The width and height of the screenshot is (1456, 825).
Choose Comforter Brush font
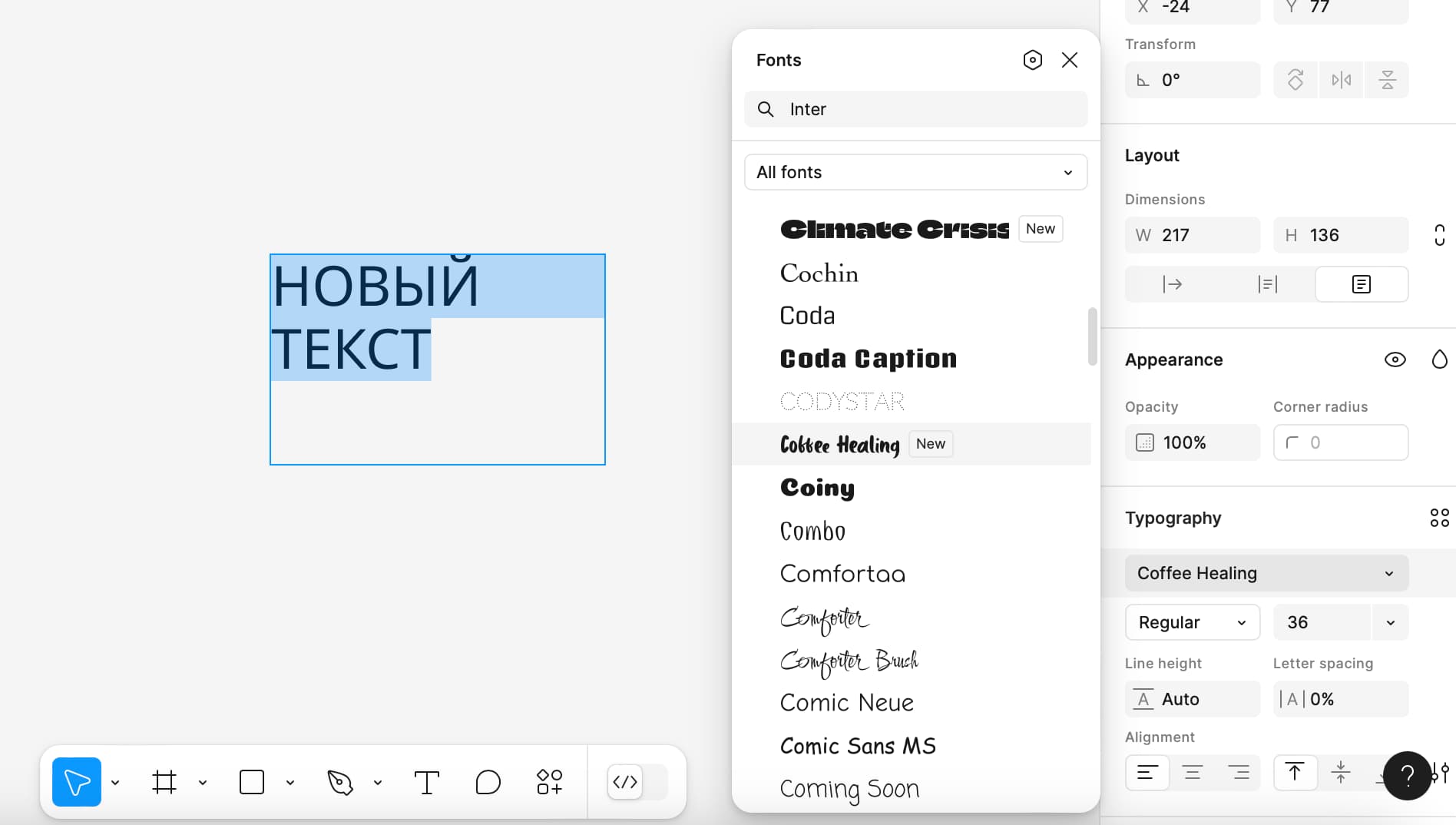tap(912, 661)
